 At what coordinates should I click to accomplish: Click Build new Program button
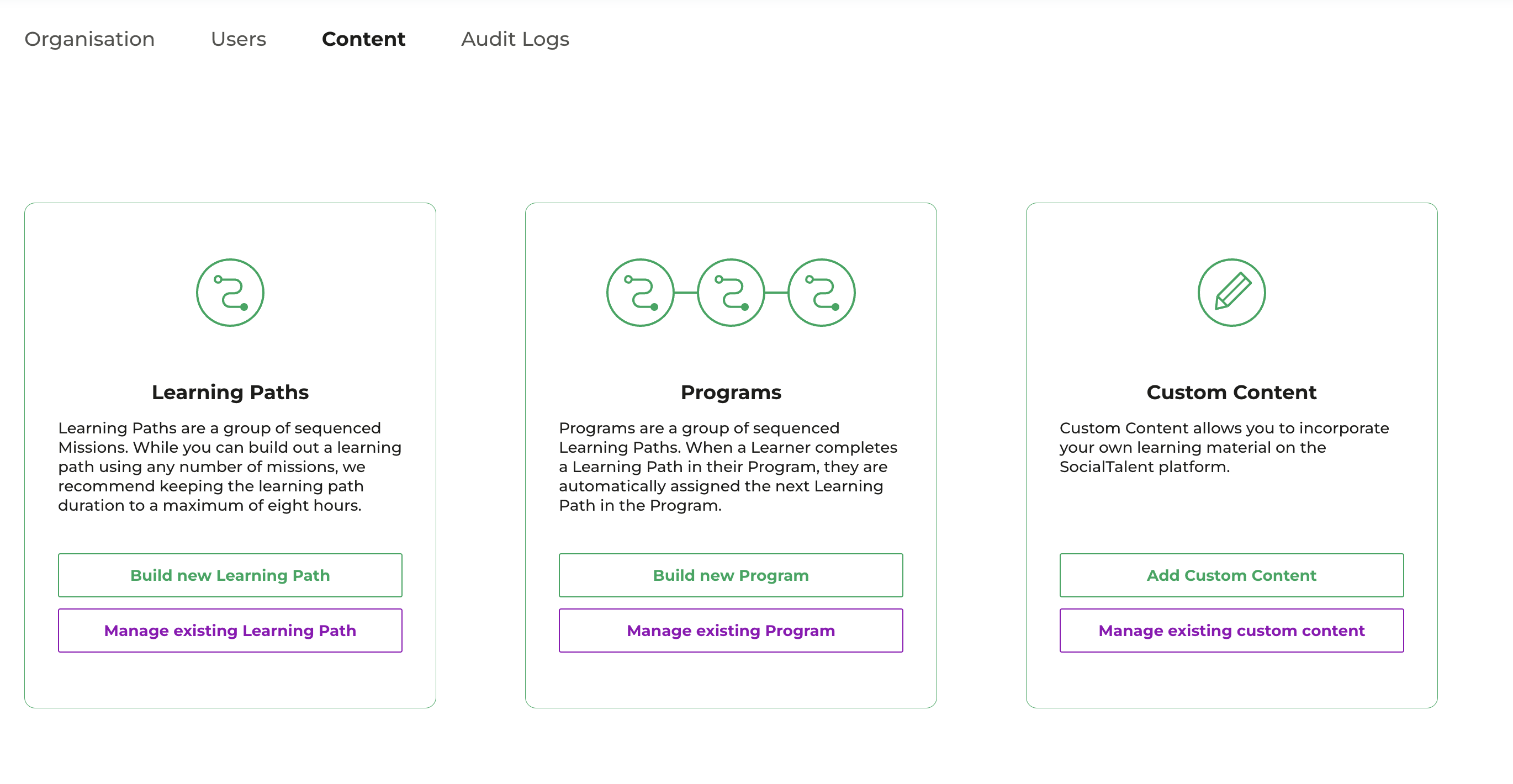(x=731, y=575)
